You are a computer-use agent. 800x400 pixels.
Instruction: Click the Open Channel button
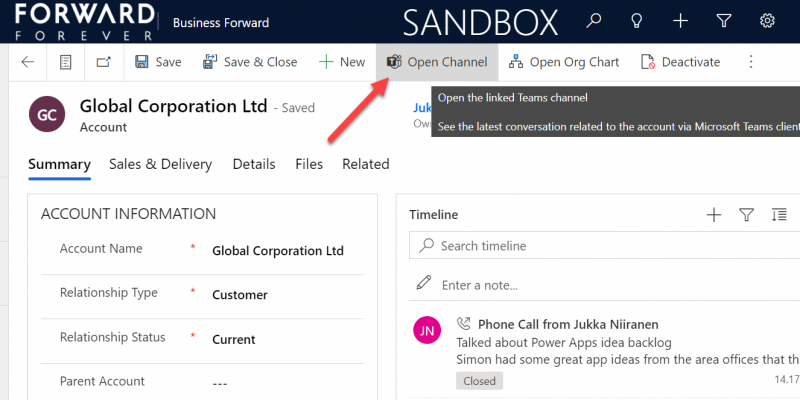point(437,62)
